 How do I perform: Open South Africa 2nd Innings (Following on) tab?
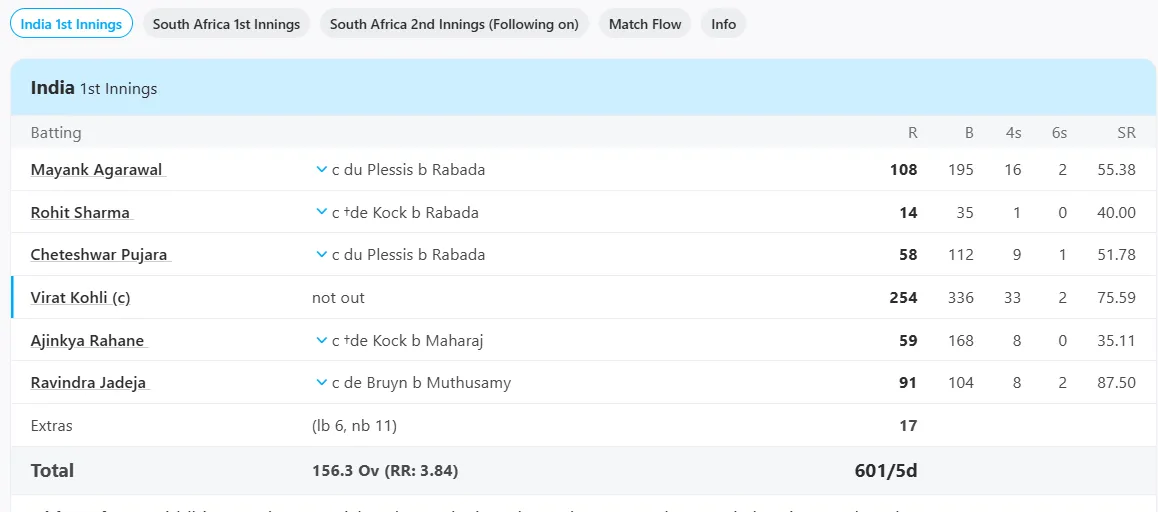click(x=454, y=24)
